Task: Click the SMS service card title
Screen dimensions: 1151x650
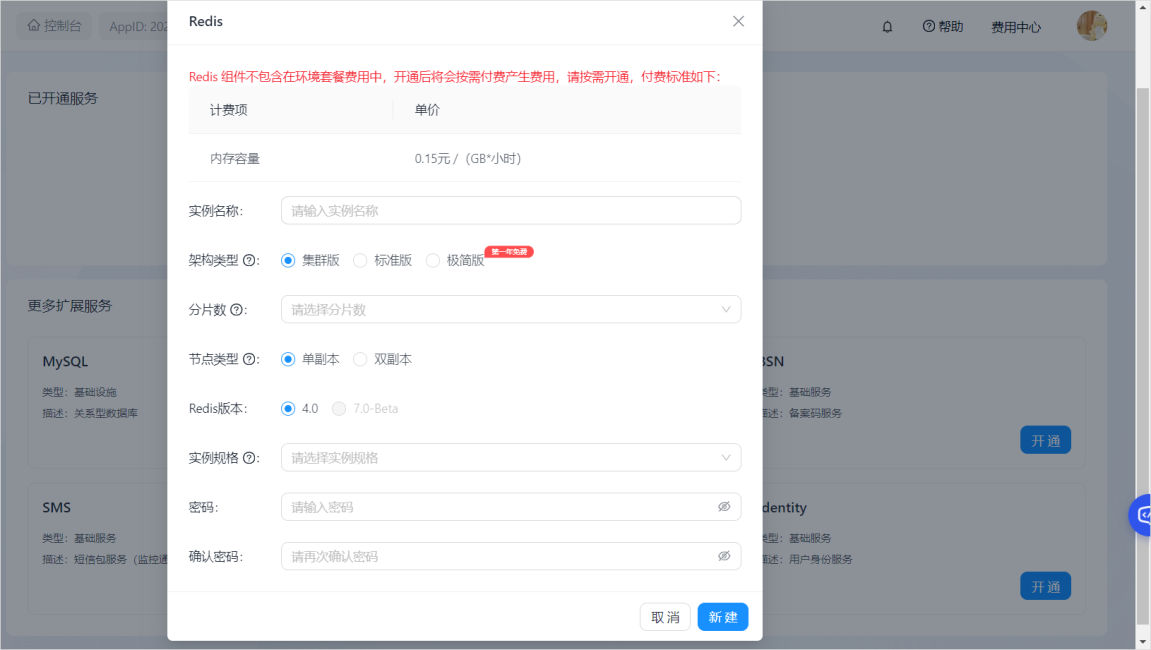Action: click(57, 508)
